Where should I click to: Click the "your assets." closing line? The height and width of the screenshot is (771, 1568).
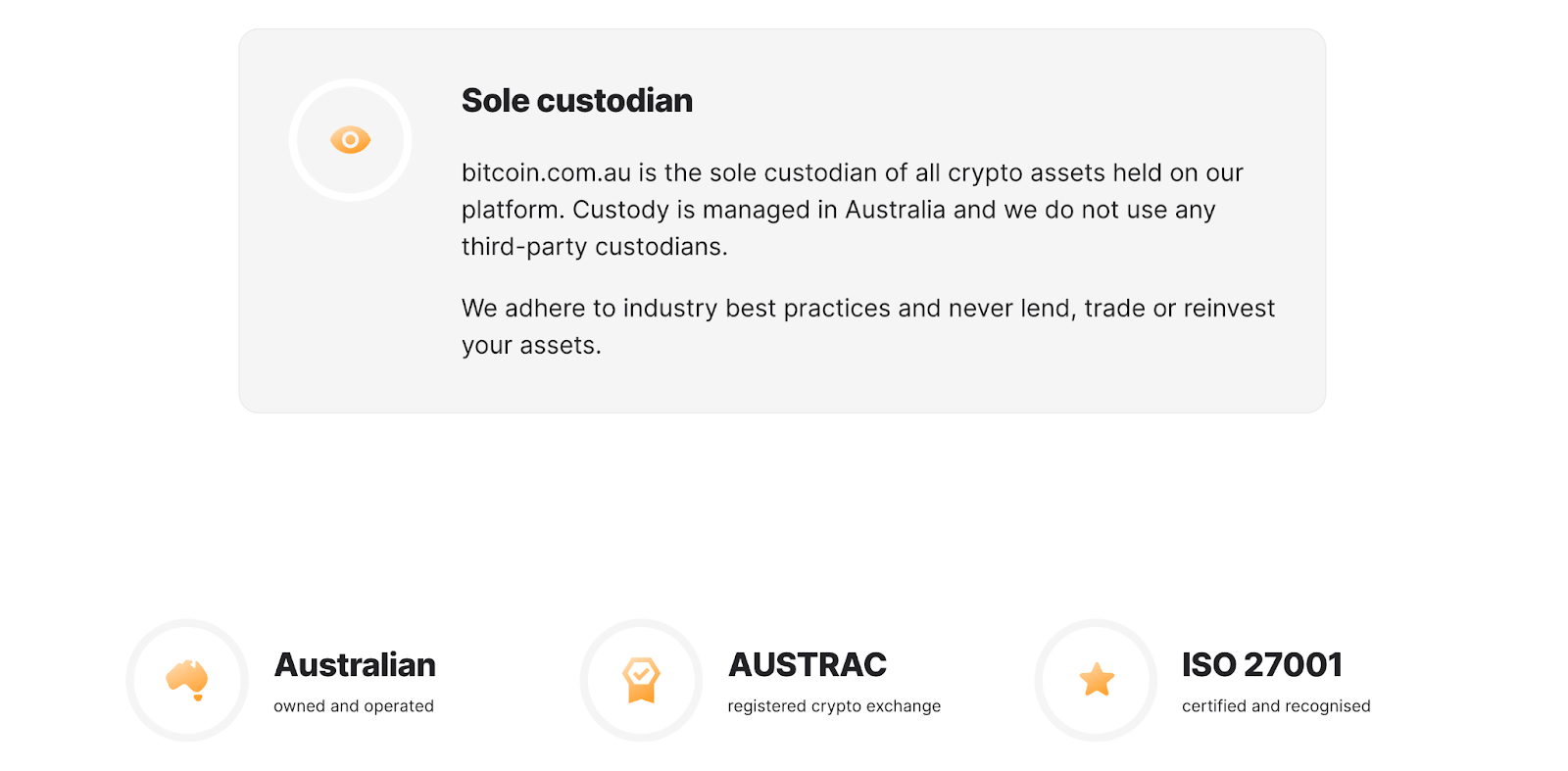point(531,346)
